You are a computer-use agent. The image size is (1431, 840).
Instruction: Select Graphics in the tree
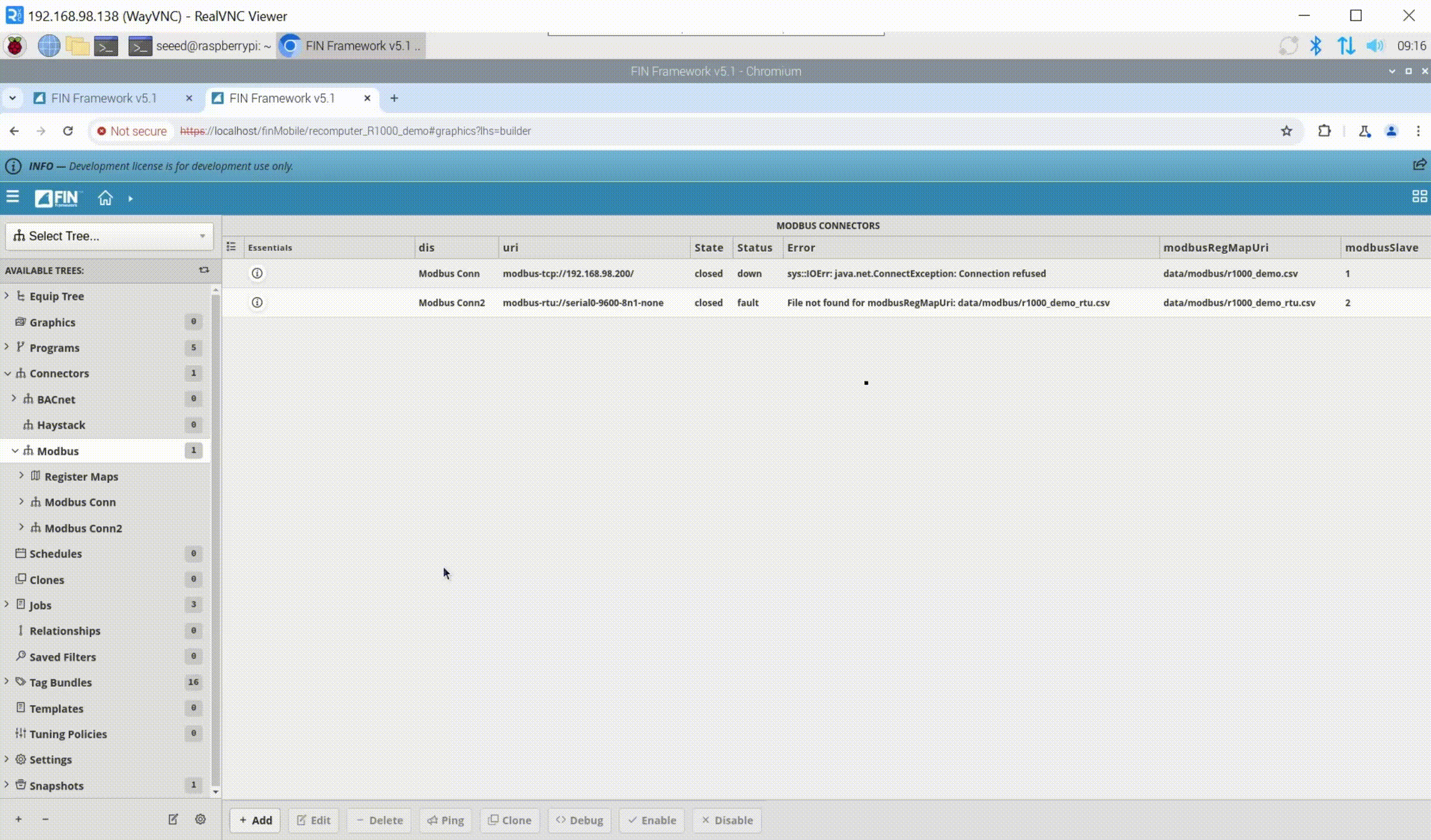pyautogui.click(x=52, y=322)
